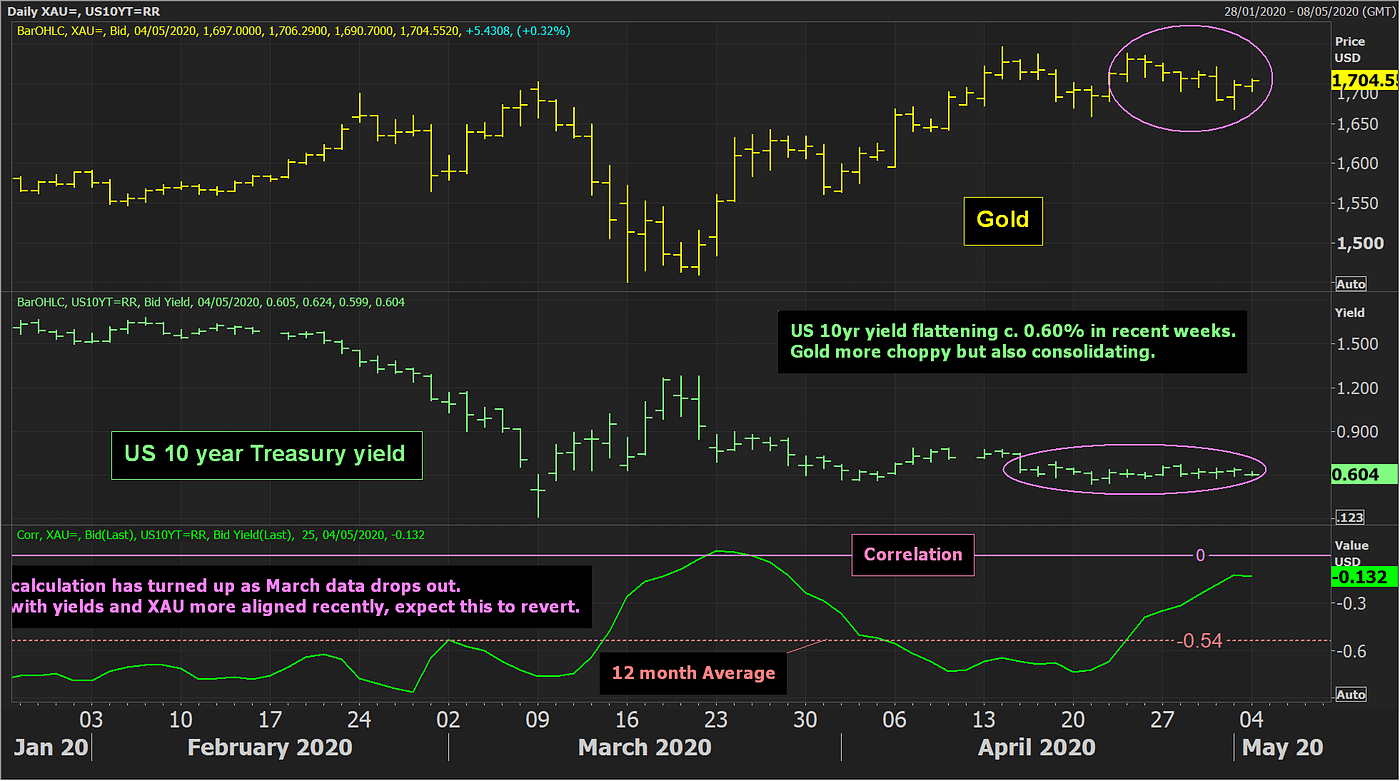The width and height of the screenshot is (1400, 781).
Task: Click the 'February 2020' month label
Action: click(270, 747)
